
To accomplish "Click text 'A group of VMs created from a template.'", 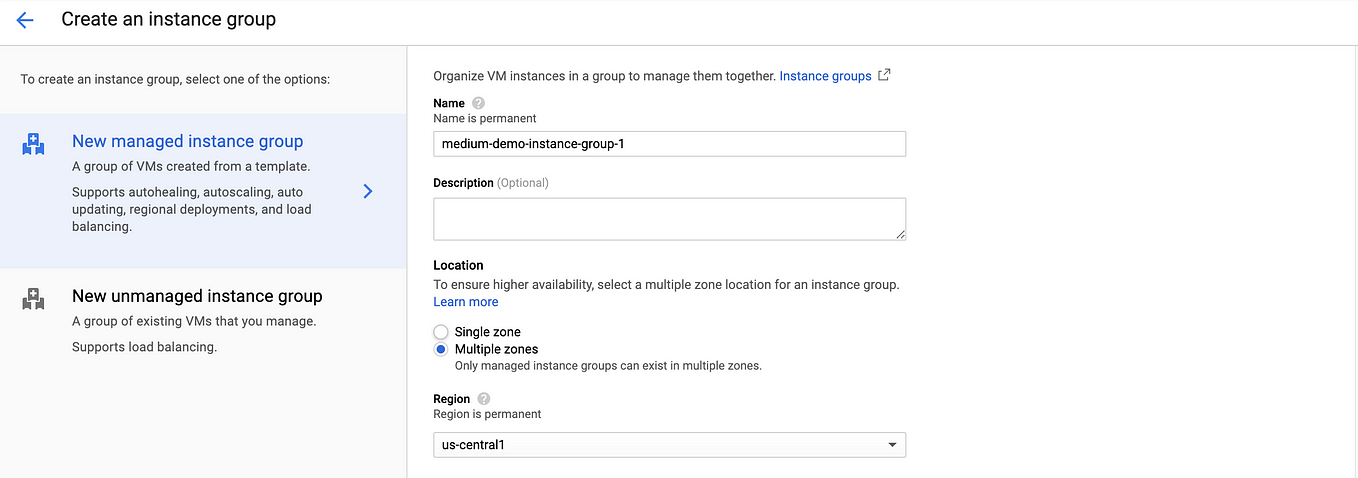I will point(191,167).
